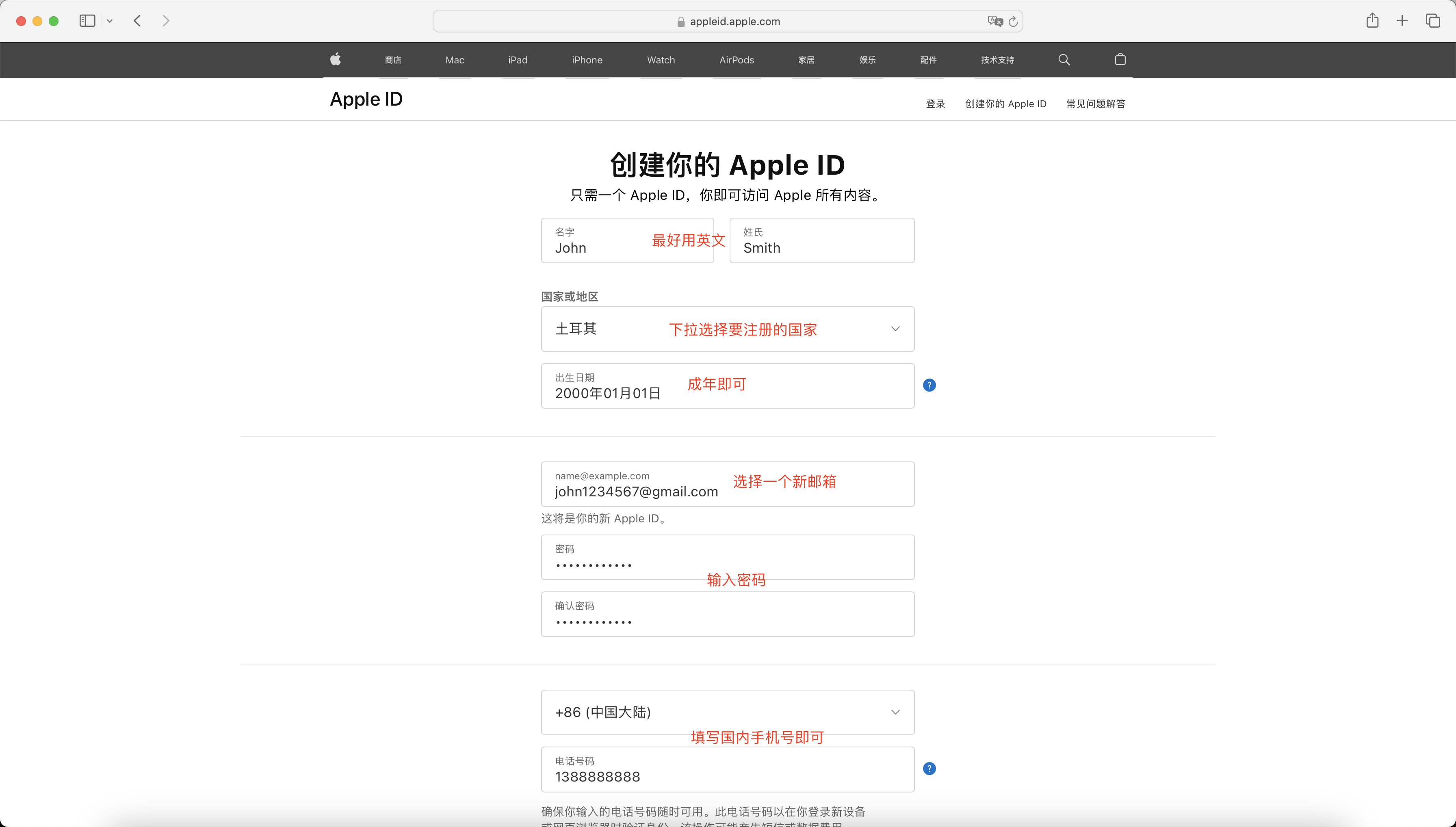Click help icon beside birth date
The width and height of the screenshot is (1456, 827).
929,385
